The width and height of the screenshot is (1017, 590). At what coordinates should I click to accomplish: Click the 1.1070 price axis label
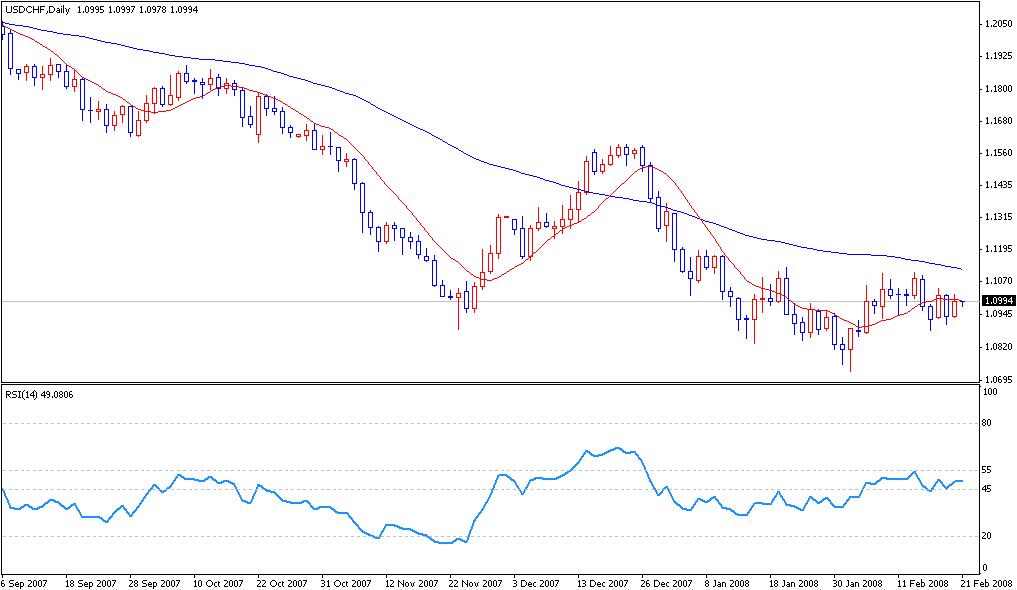(x=998, y=281)
